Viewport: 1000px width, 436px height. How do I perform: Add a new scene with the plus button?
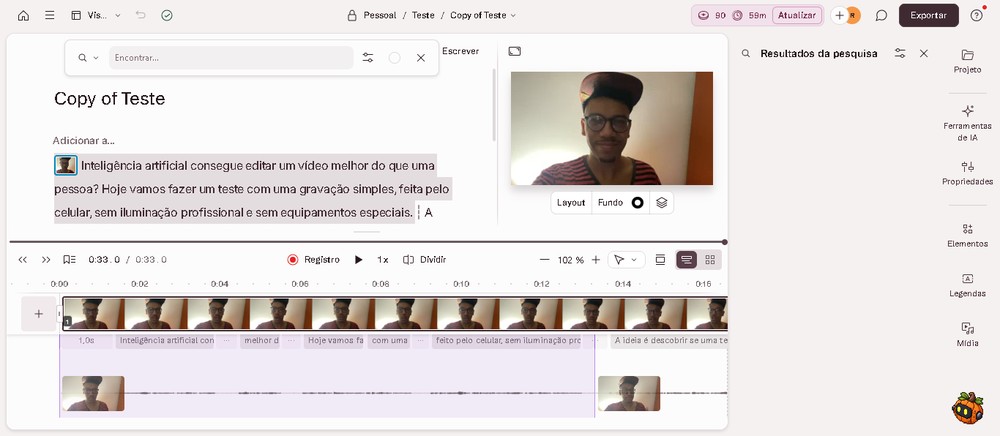click(39, 314)
